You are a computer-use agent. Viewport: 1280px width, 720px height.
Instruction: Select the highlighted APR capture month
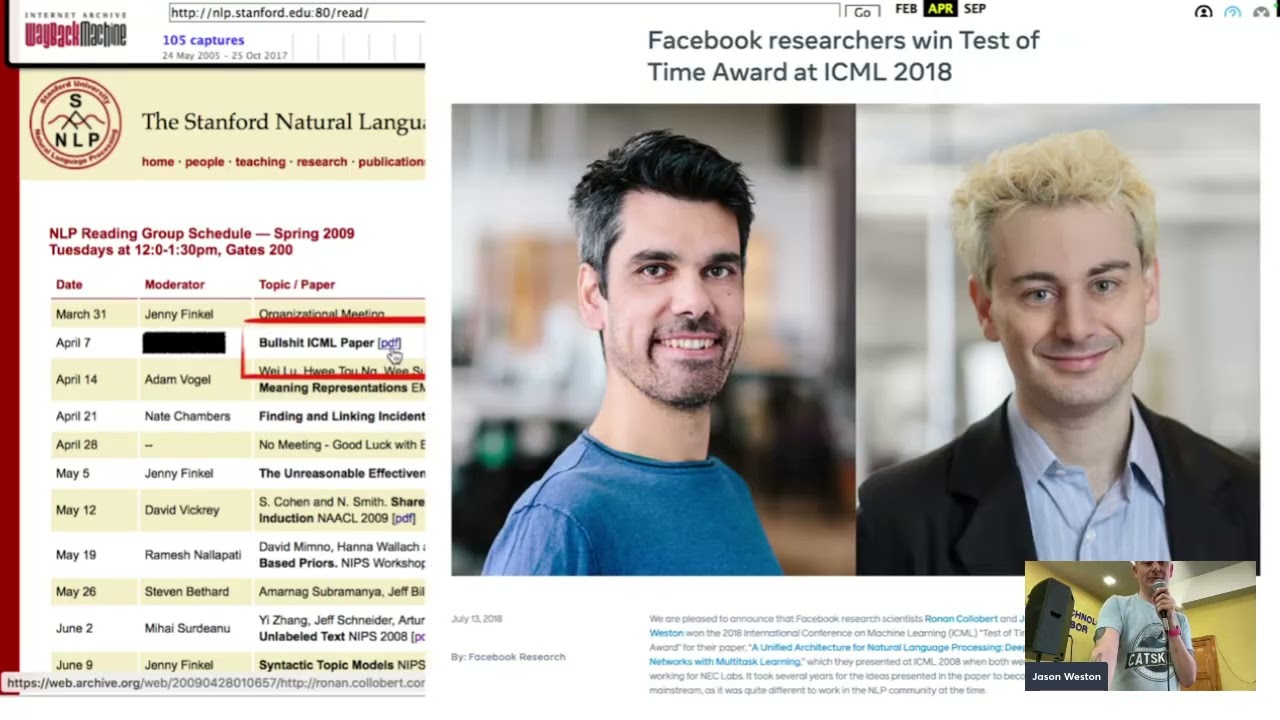click(x=940, y=9)
